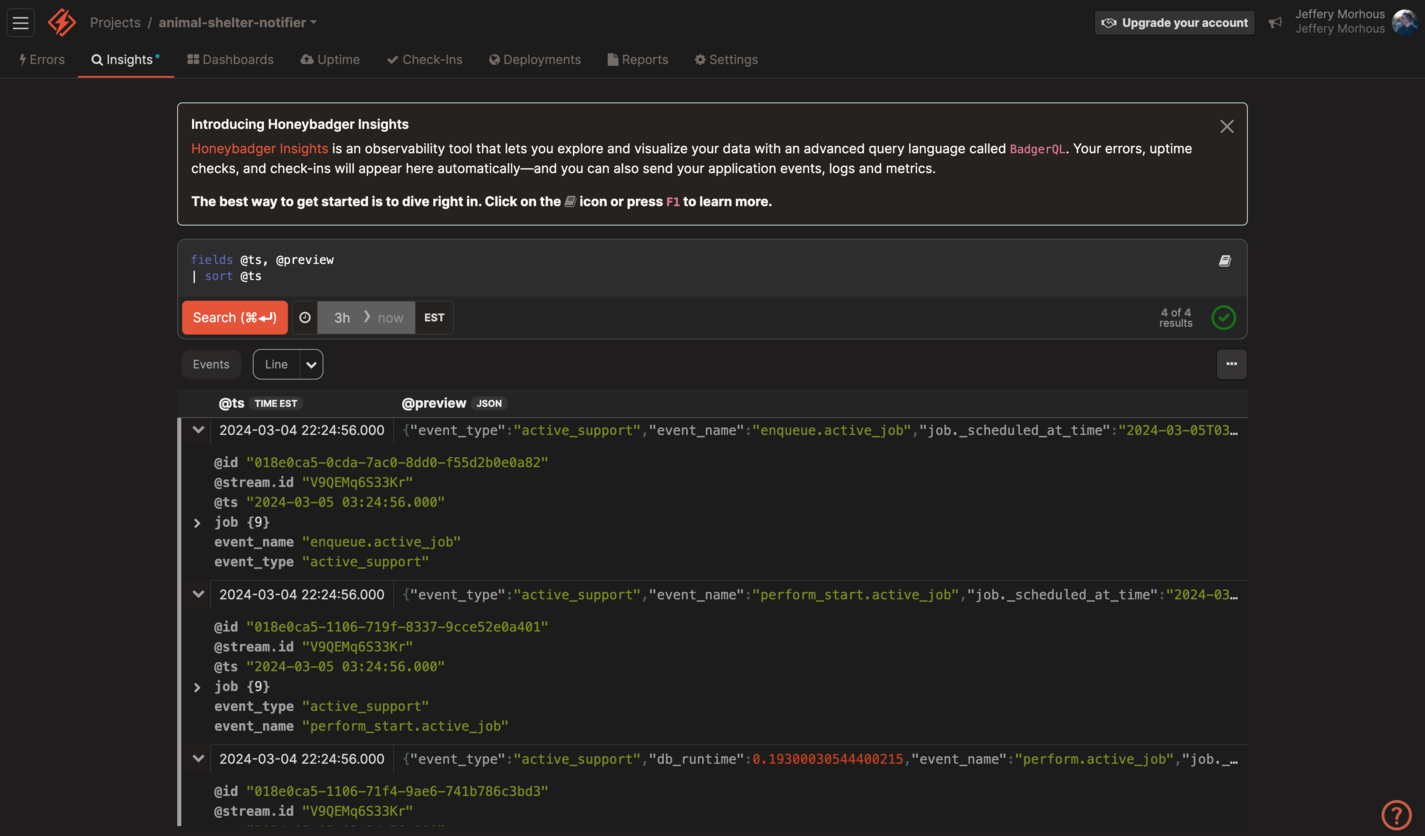Click the @preview column header
Image resolution: width=1425 pixels, height=836 pixels.
click(434, 403)
